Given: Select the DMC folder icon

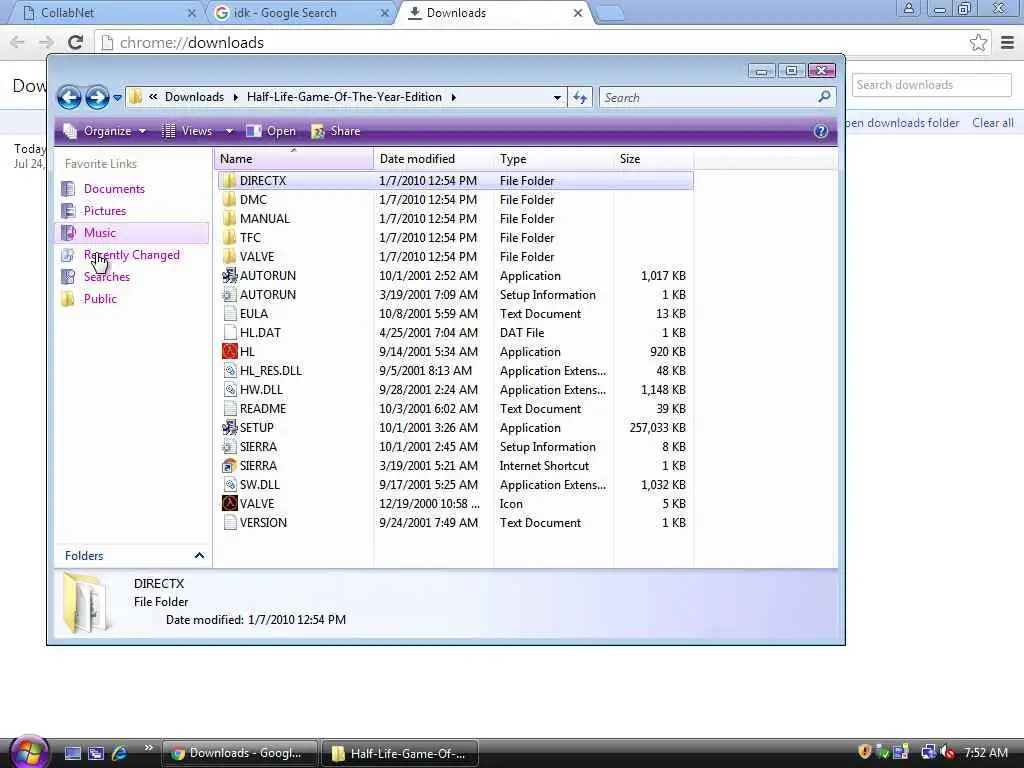Looking at the screenshot, I should click(229, 200).
